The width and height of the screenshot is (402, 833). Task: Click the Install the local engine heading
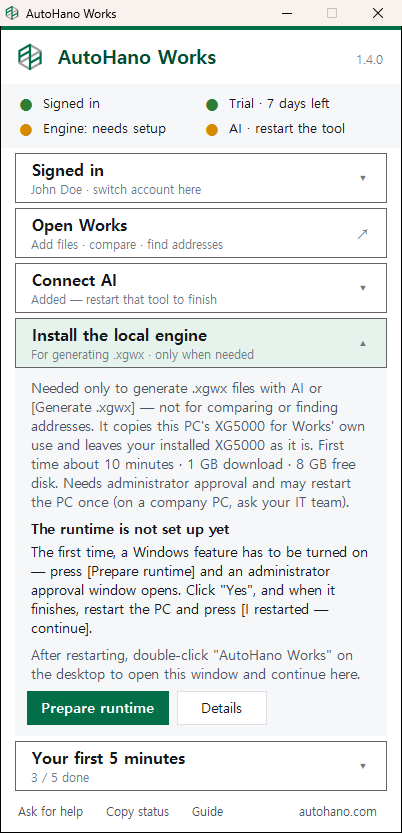click(x=119, y=336)
